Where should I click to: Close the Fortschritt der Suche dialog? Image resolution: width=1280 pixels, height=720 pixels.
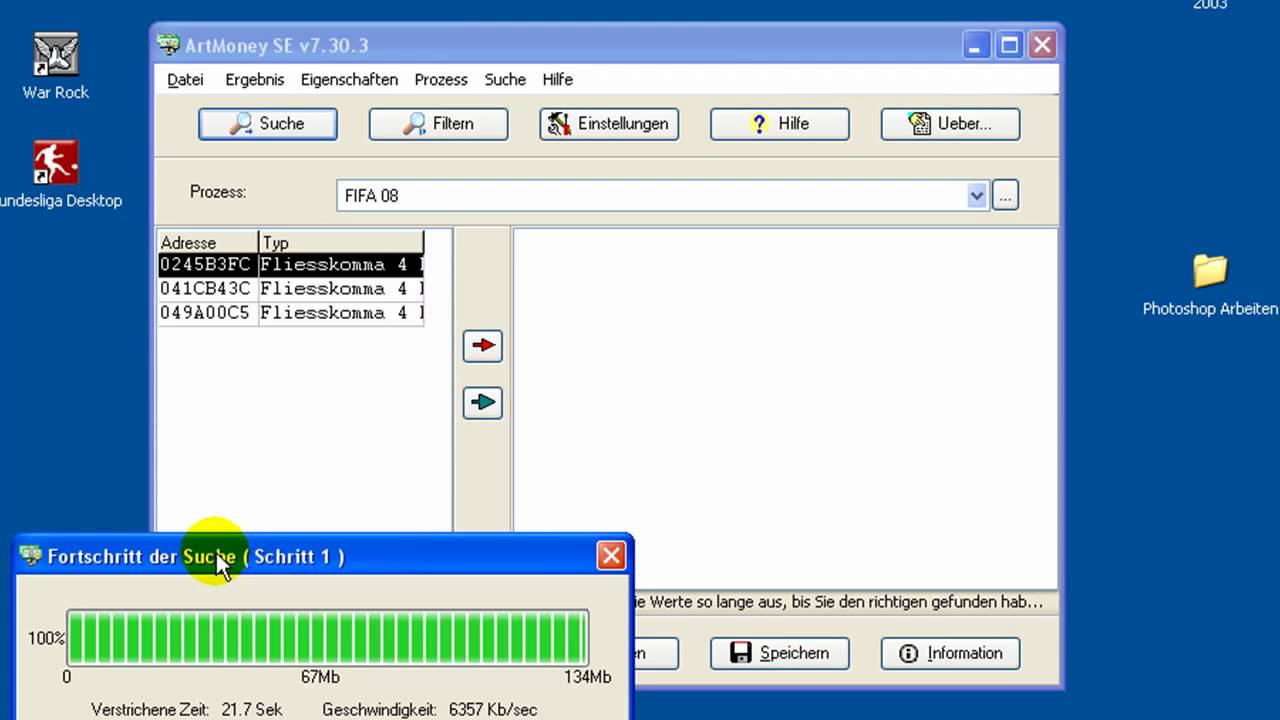[x=611, y=556]
